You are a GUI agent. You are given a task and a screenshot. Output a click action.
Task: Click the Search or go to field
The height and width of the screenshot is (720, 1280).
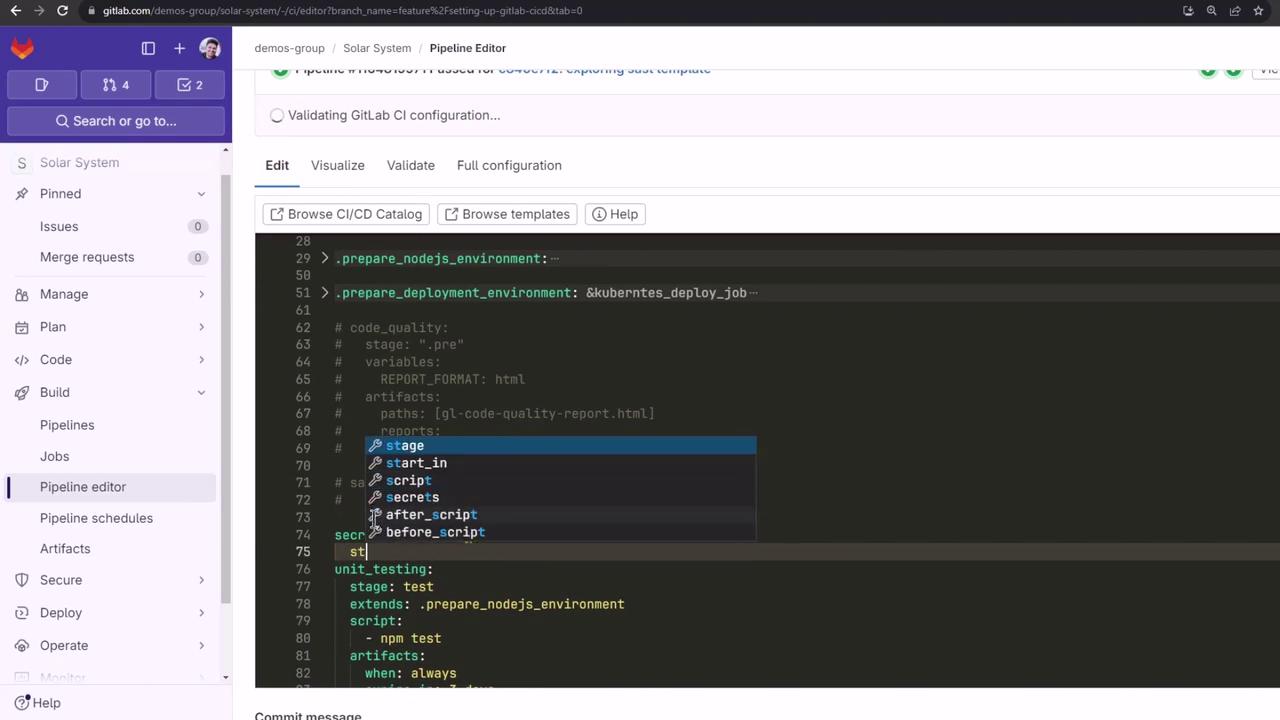point(116,121)
